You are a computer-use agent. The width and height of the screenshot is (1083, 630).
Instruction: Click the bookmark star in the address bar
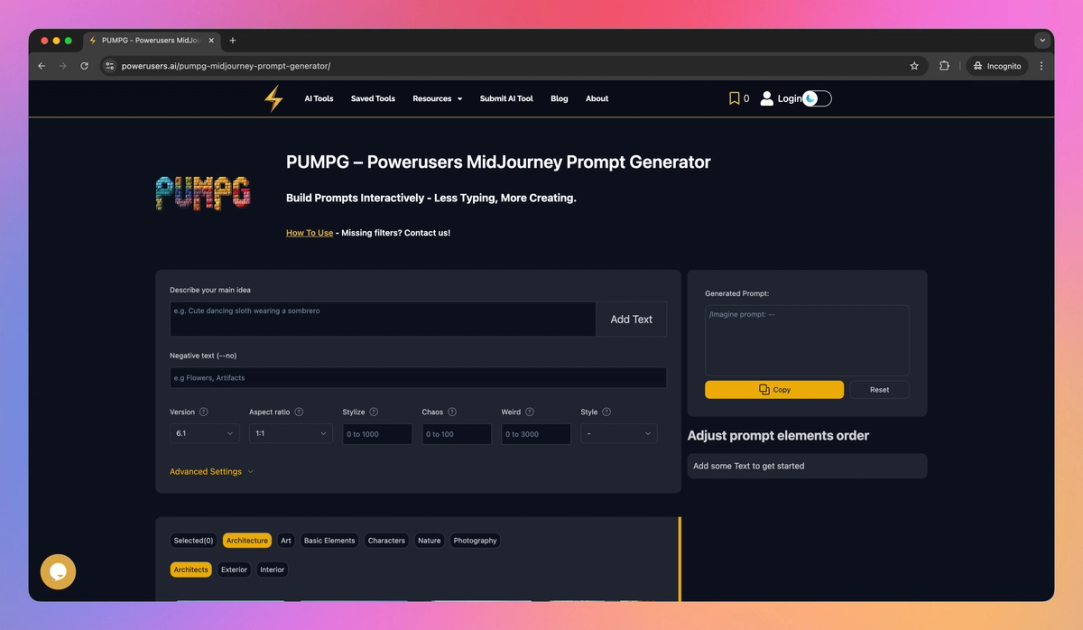[913, 65]
